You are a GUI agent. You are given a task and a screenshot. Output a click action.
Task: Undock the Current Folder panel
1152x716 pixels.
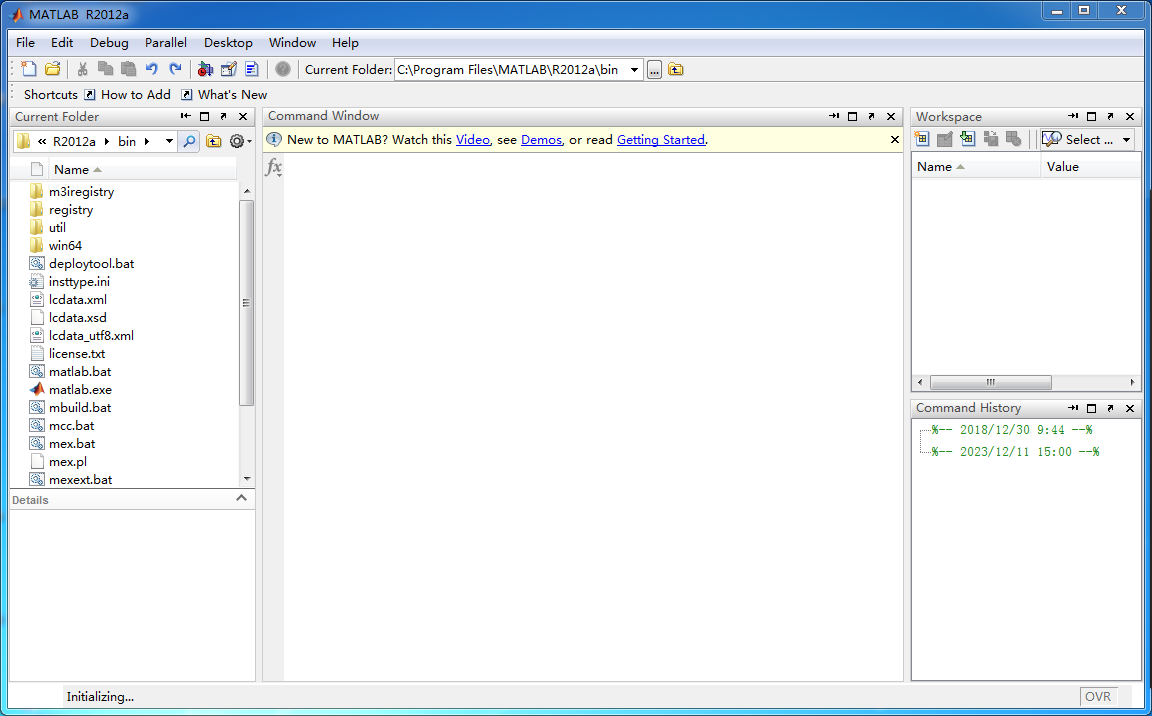click(x=224, y=117)
